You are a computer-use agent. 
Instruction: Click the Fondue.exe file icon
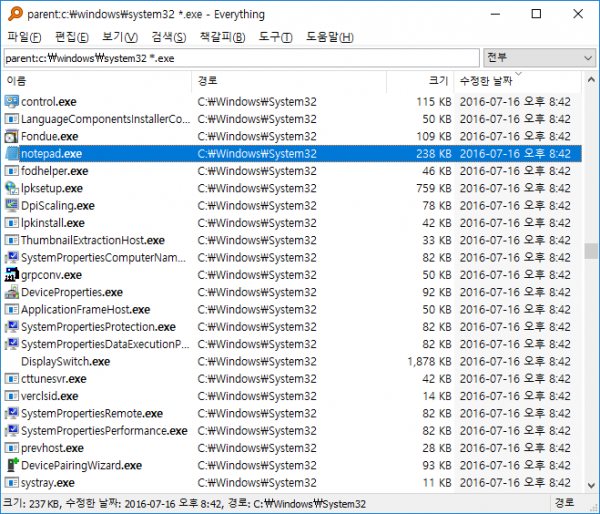click(11, 136)
